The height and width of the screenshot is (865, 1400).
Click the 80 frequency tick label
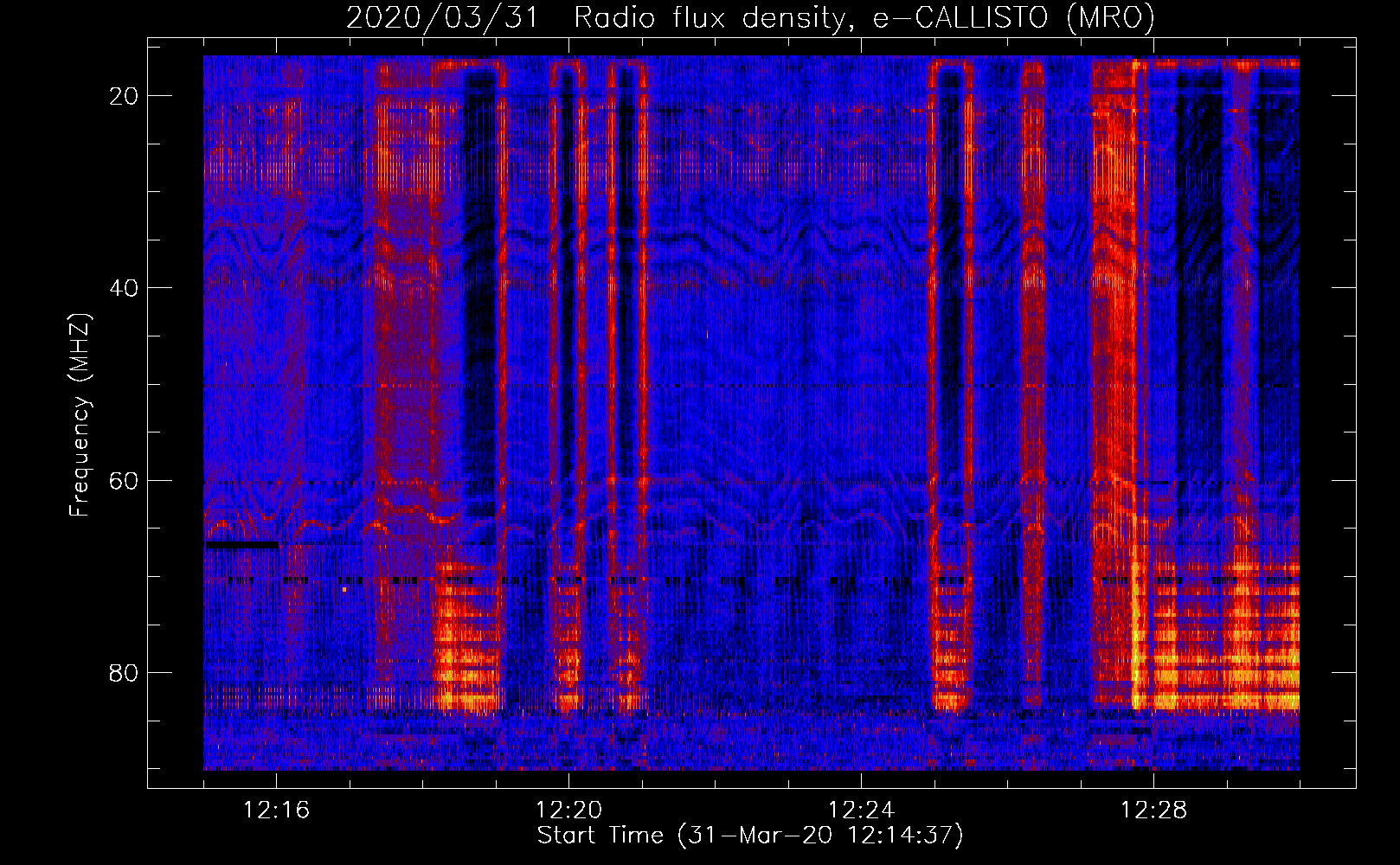click(124, 672)
